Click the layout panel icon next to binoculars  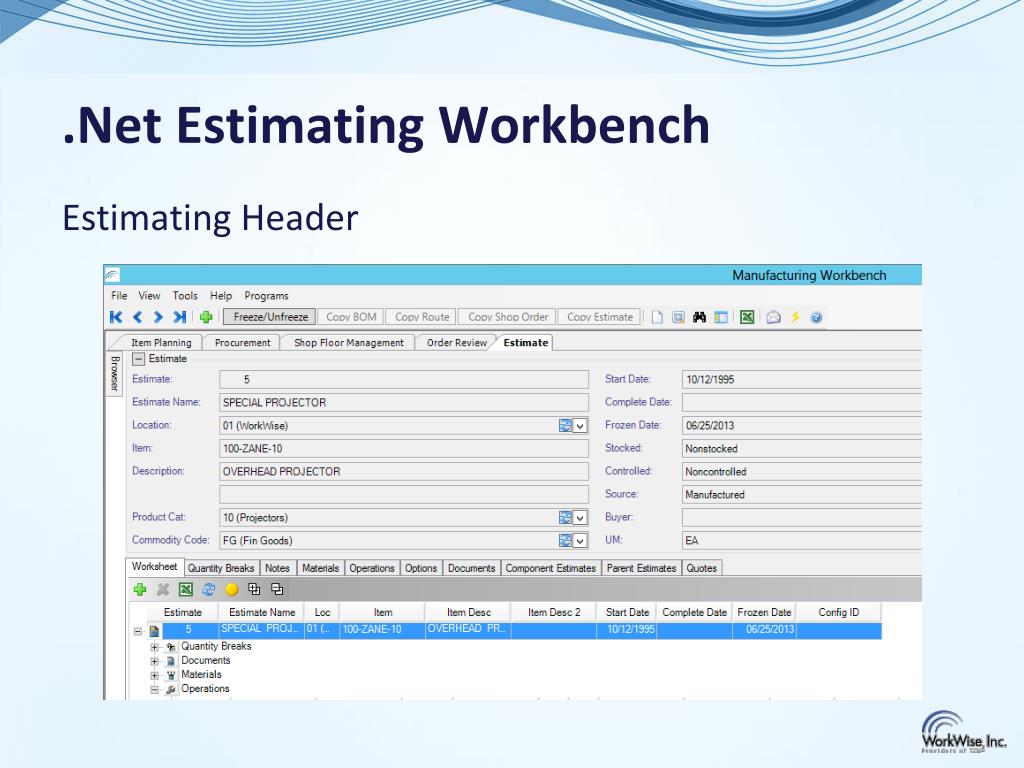[x=721, y=317]
